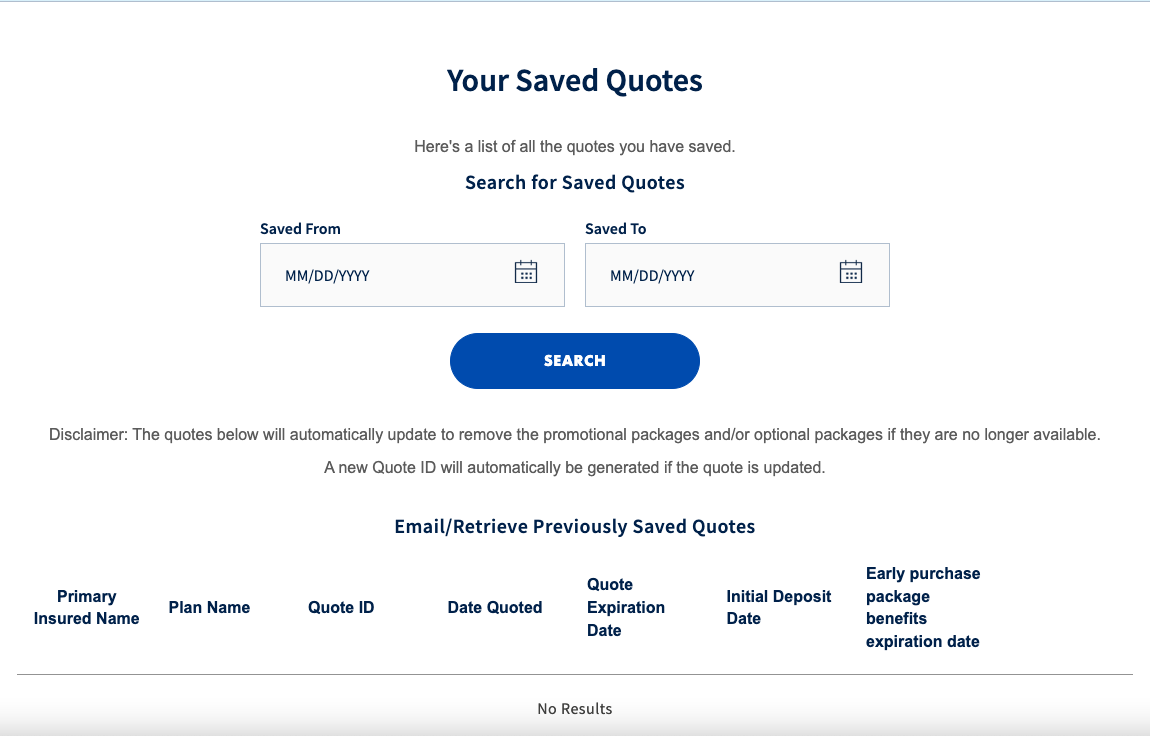Click the Quote ID column header
The height and width of the screenshot is (736, 1150).
(341, 608)
